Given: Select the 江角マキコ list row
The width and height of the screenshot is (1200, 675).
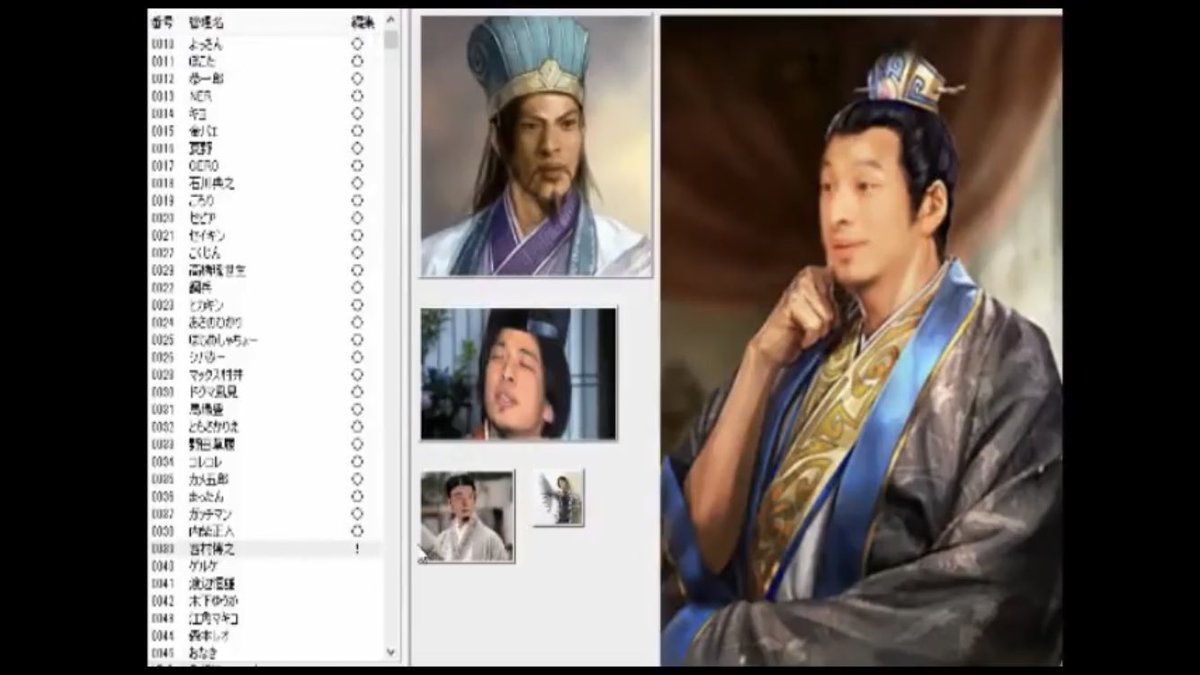Looking at the screenshot, I should click(x=266, y=618).
